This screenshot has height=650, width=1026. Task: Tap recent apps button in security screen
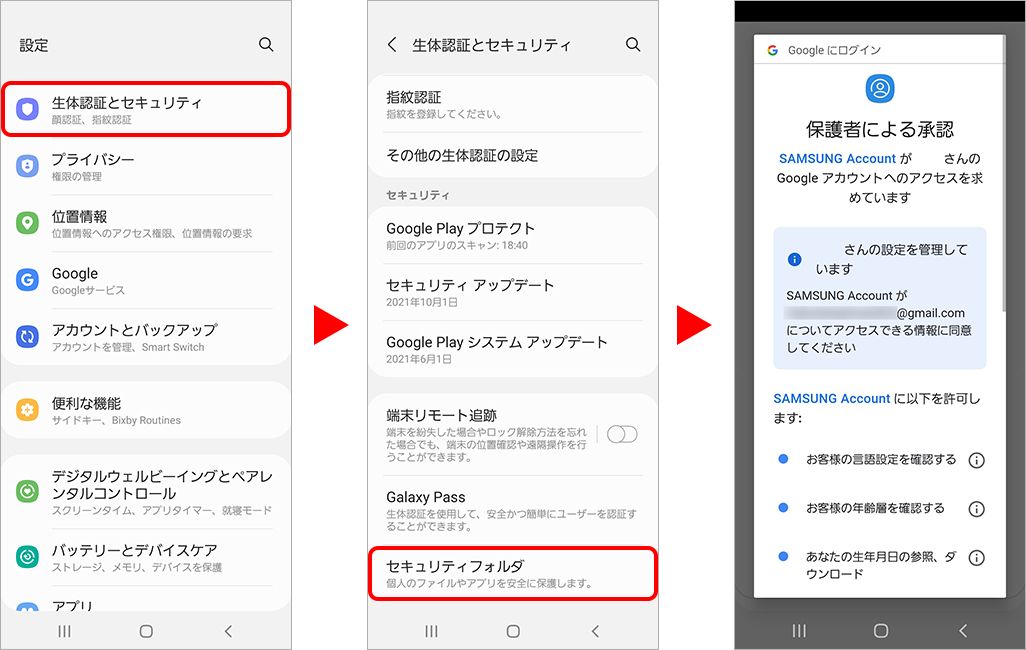(431, 631)
